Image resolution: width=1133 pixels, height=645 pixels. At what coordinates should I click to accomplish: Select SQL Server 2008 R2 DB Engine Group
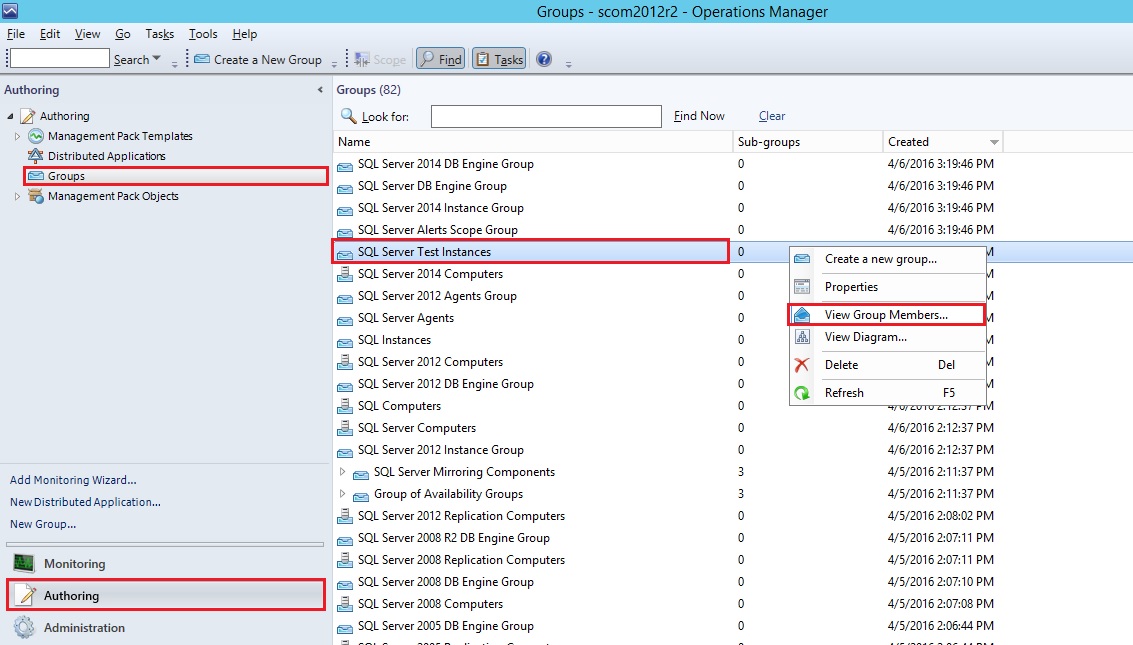click(x=453, y=538)
